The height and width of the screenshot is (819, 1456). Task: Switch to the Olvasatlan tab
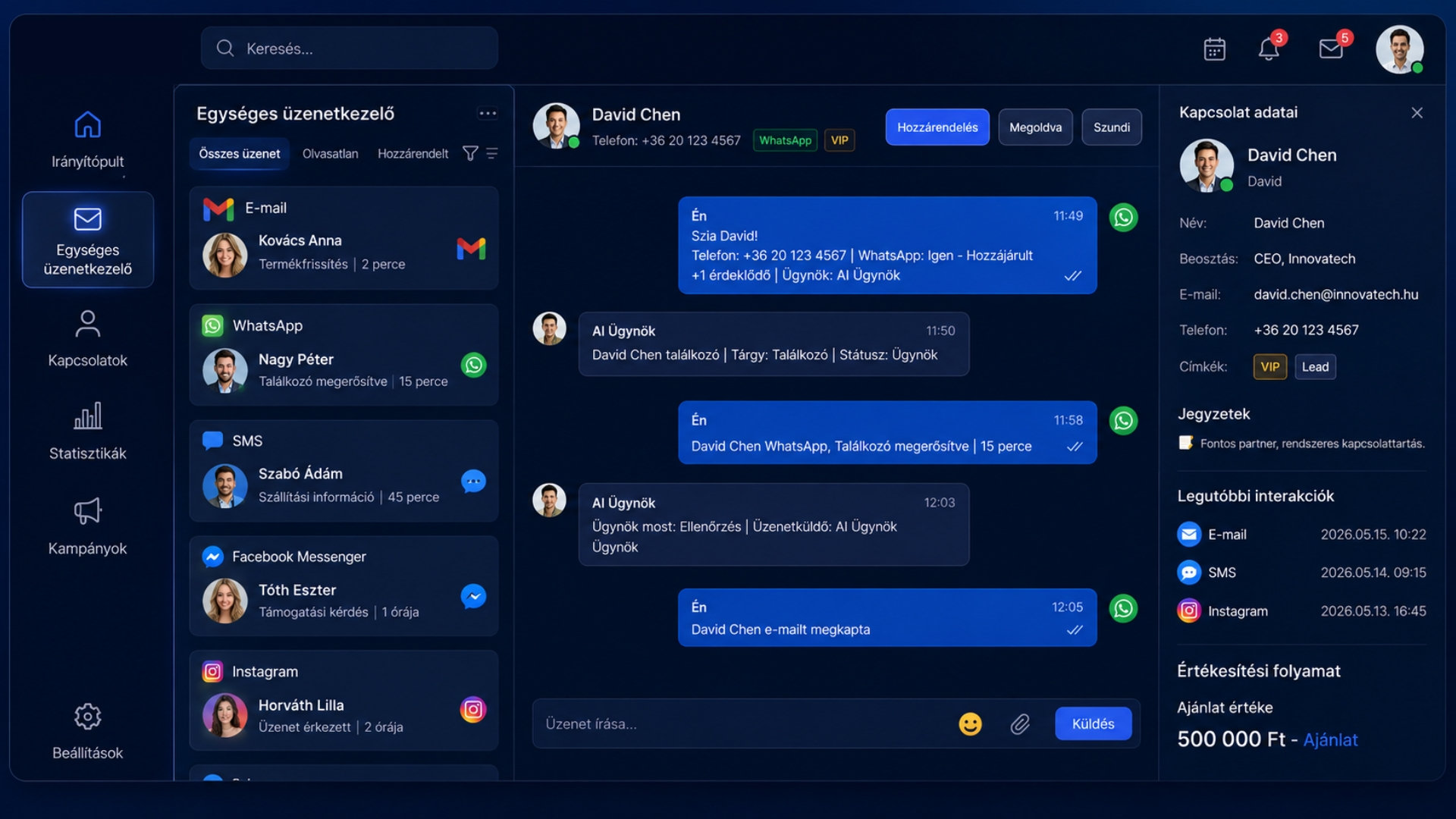pos(330,154)
